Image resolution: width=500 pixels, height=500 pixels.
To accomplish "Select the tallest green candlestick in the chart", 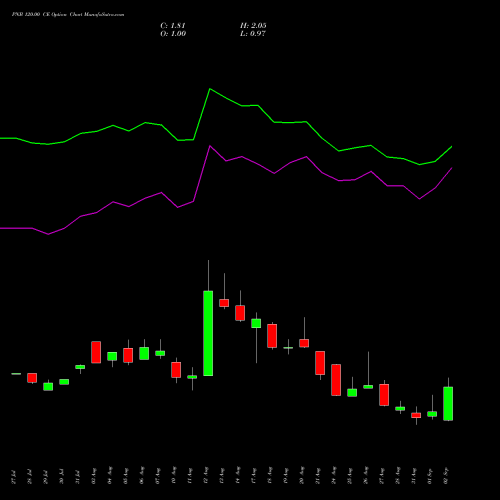I will (x=208, y=333).
